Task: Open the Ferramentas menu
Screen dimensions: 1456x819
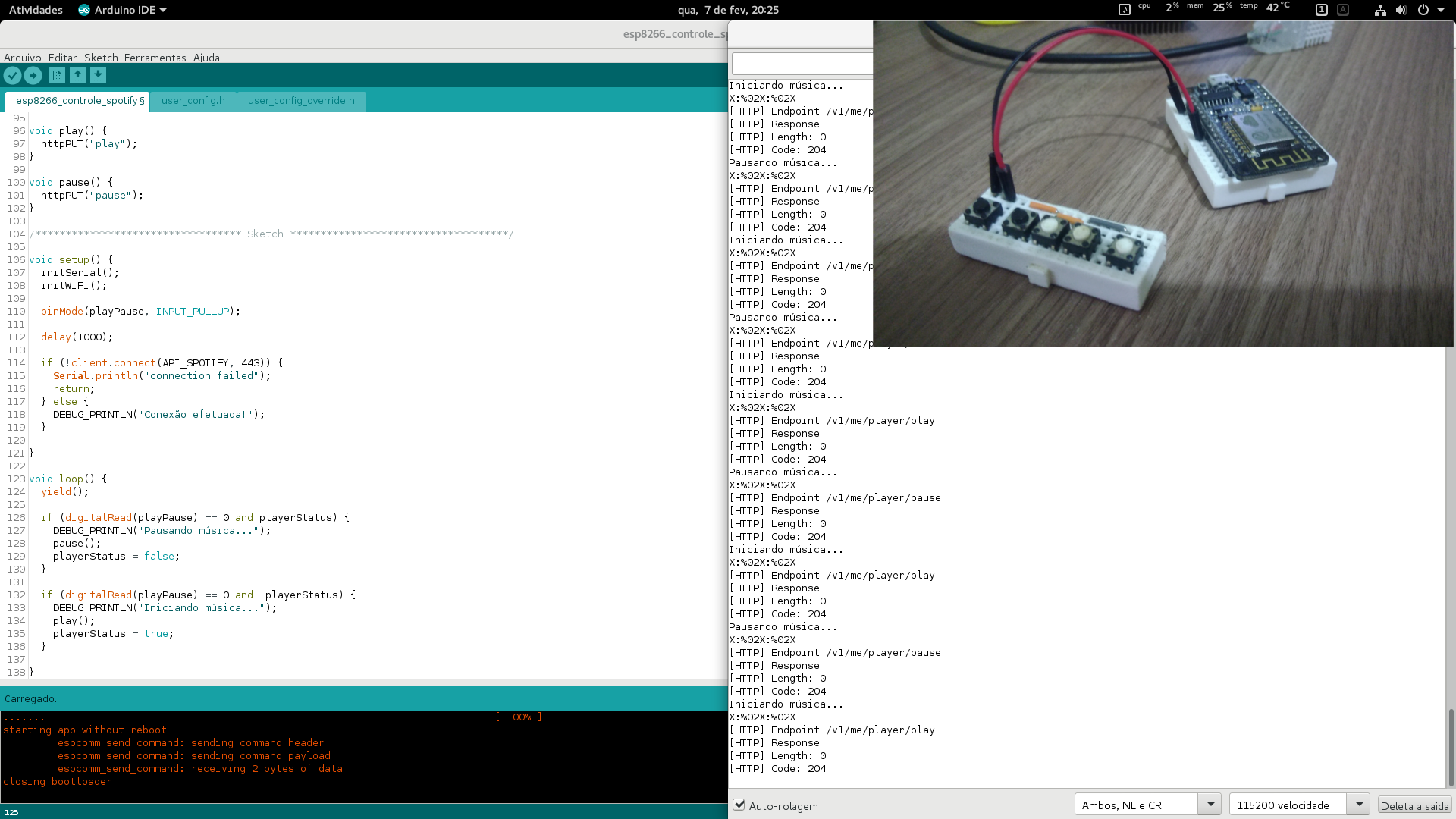Action: click(155, 58)
